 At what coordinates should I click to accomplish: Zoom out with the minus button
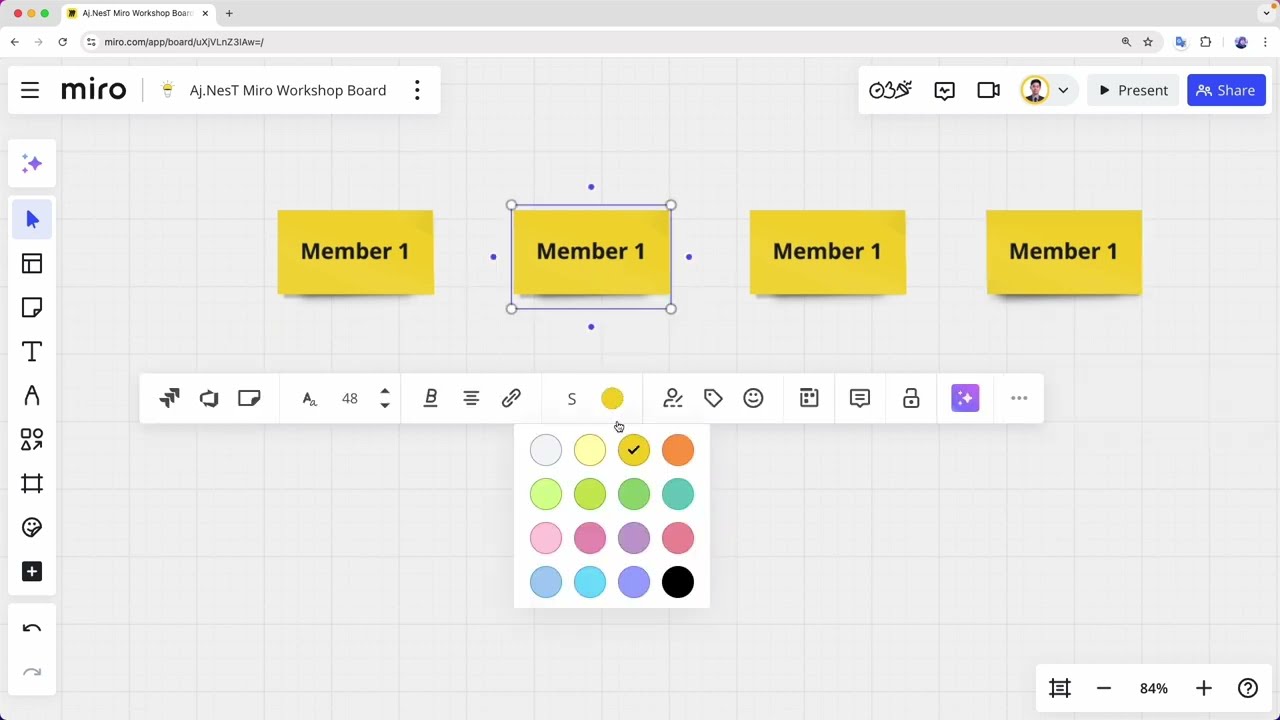1104,688
